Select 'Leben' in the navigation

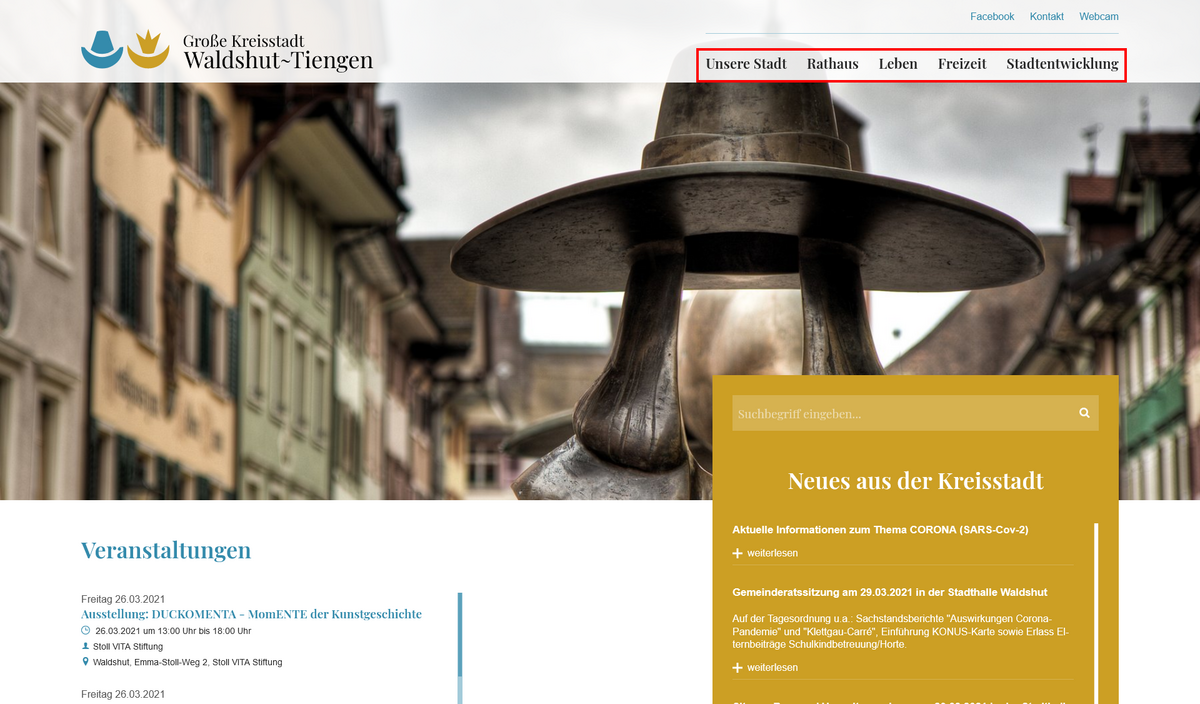click(898, 64)
